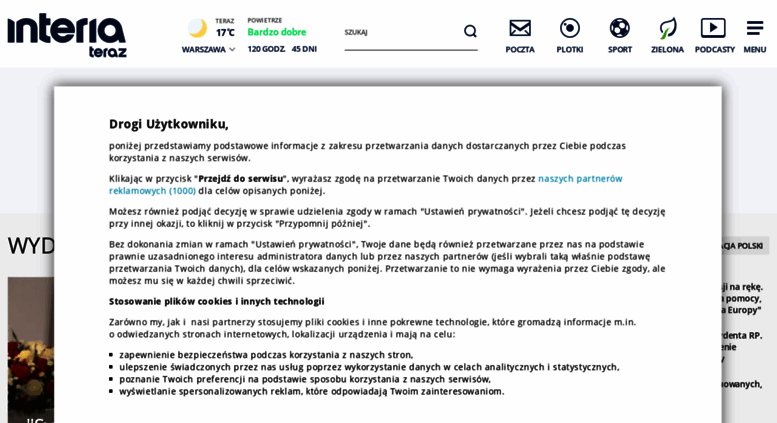Image resolution: width=777 pixels, height=423 pixels.
Task: Click the moon weather icon
Action: point(197,28)
